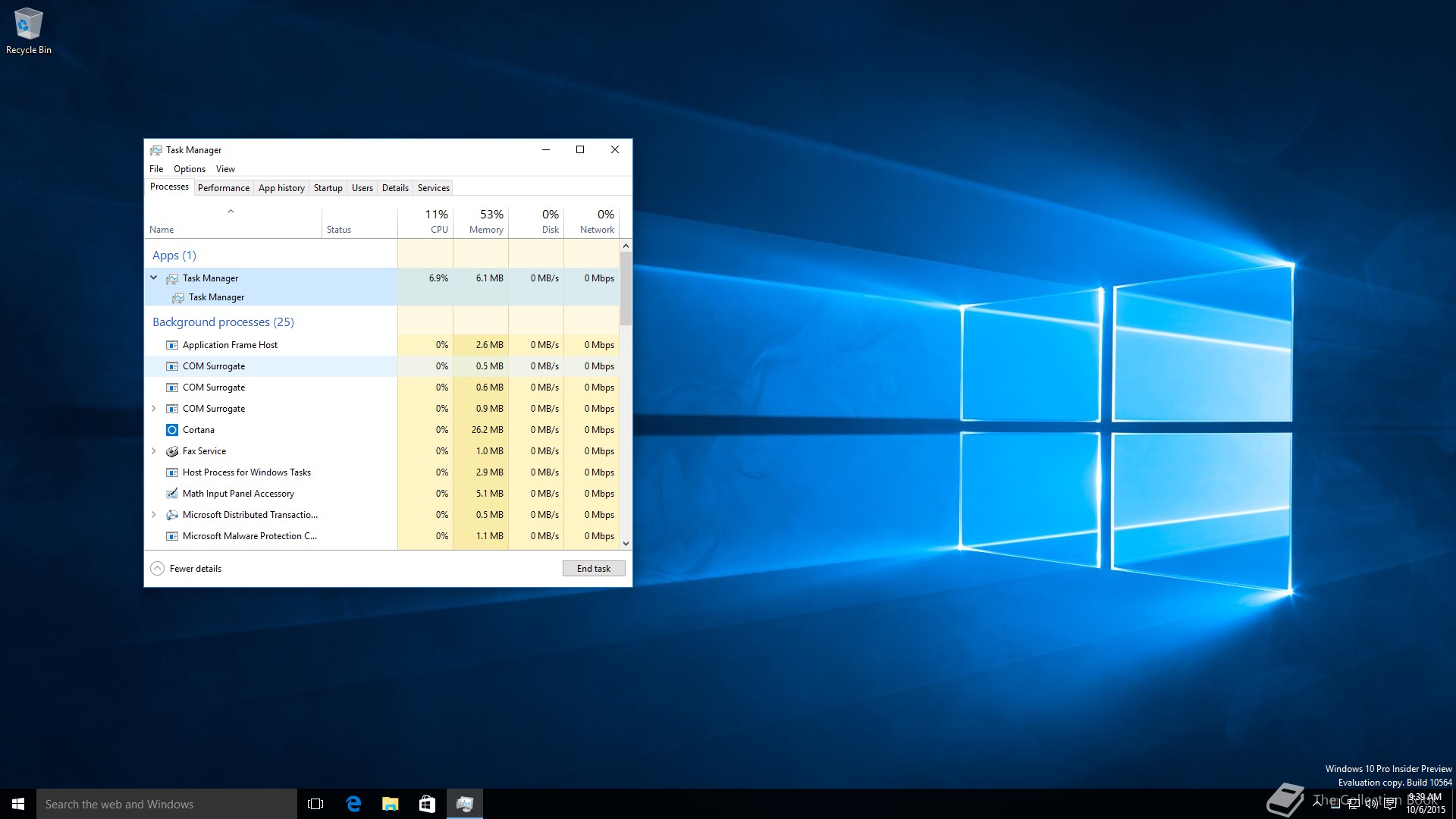Switch to the Users tab
Screen dimensions: 1456x819
coord(362,188)
